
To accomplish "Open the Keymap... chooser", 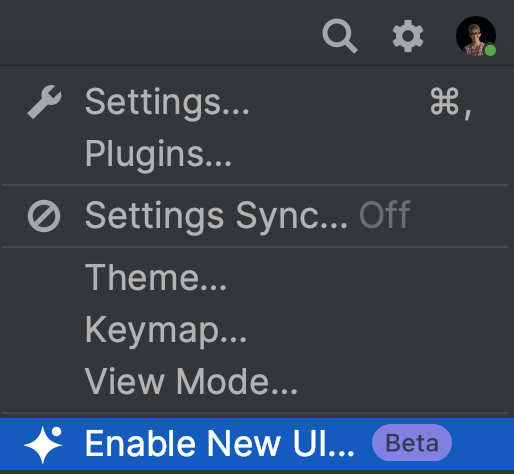I will click(257, 330).
